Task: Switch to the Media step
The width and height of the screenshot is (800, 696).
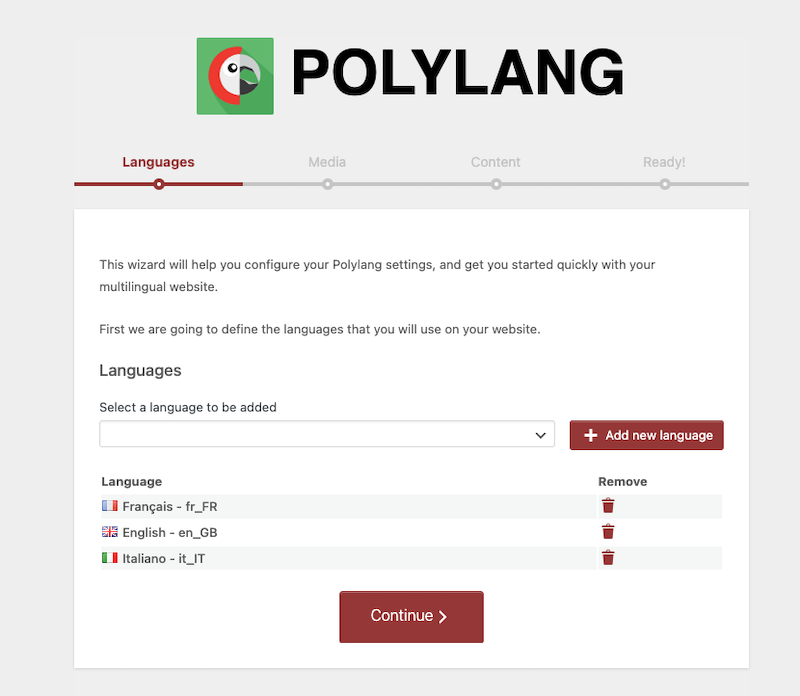Action: tap(327, 162)
